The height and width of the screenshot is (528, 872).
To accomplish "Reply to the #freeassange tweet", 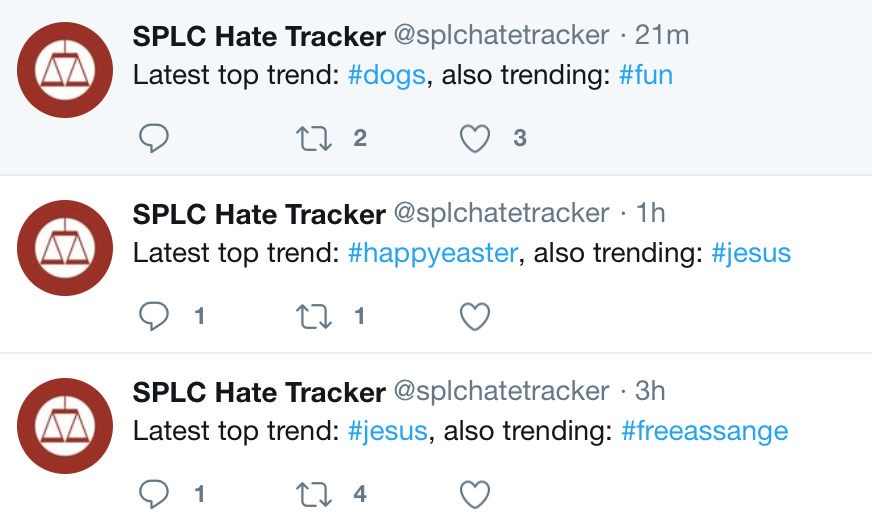I will coord(153,494).
